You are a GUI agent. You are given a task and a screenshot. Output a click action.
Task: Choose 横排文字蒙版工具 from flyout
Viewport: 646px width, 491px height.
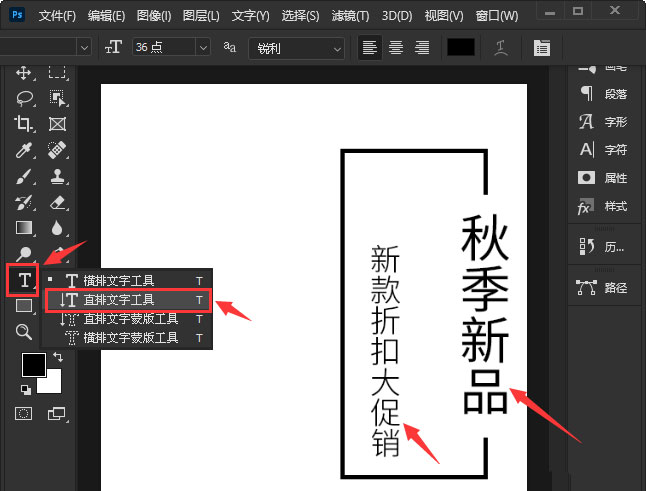point(128,338)
